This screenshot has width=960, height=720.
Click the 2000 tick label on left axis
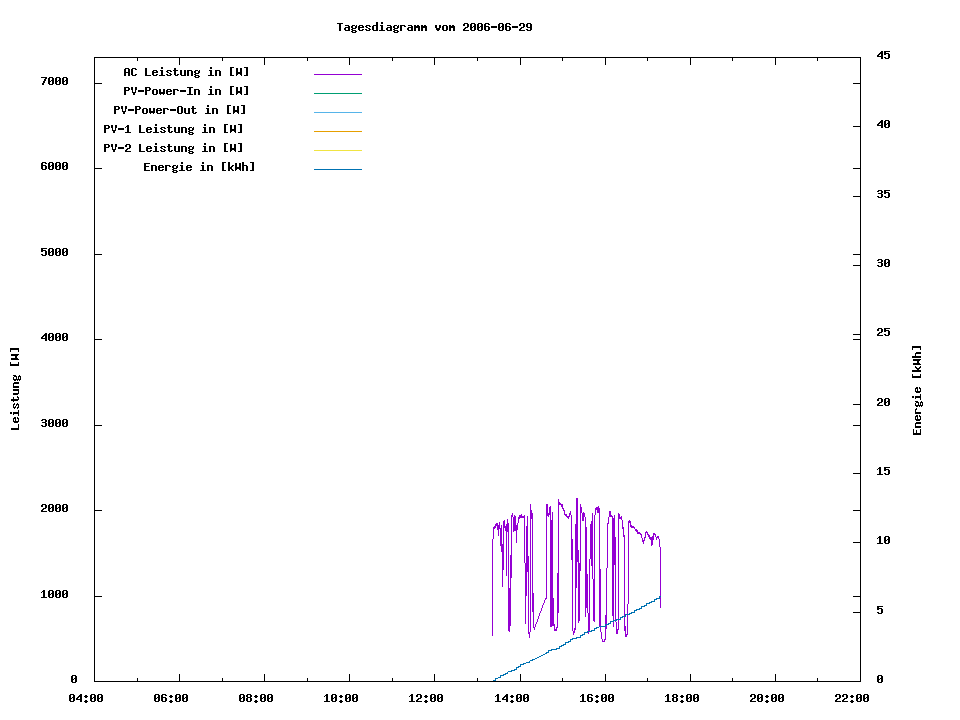[54, 509]
